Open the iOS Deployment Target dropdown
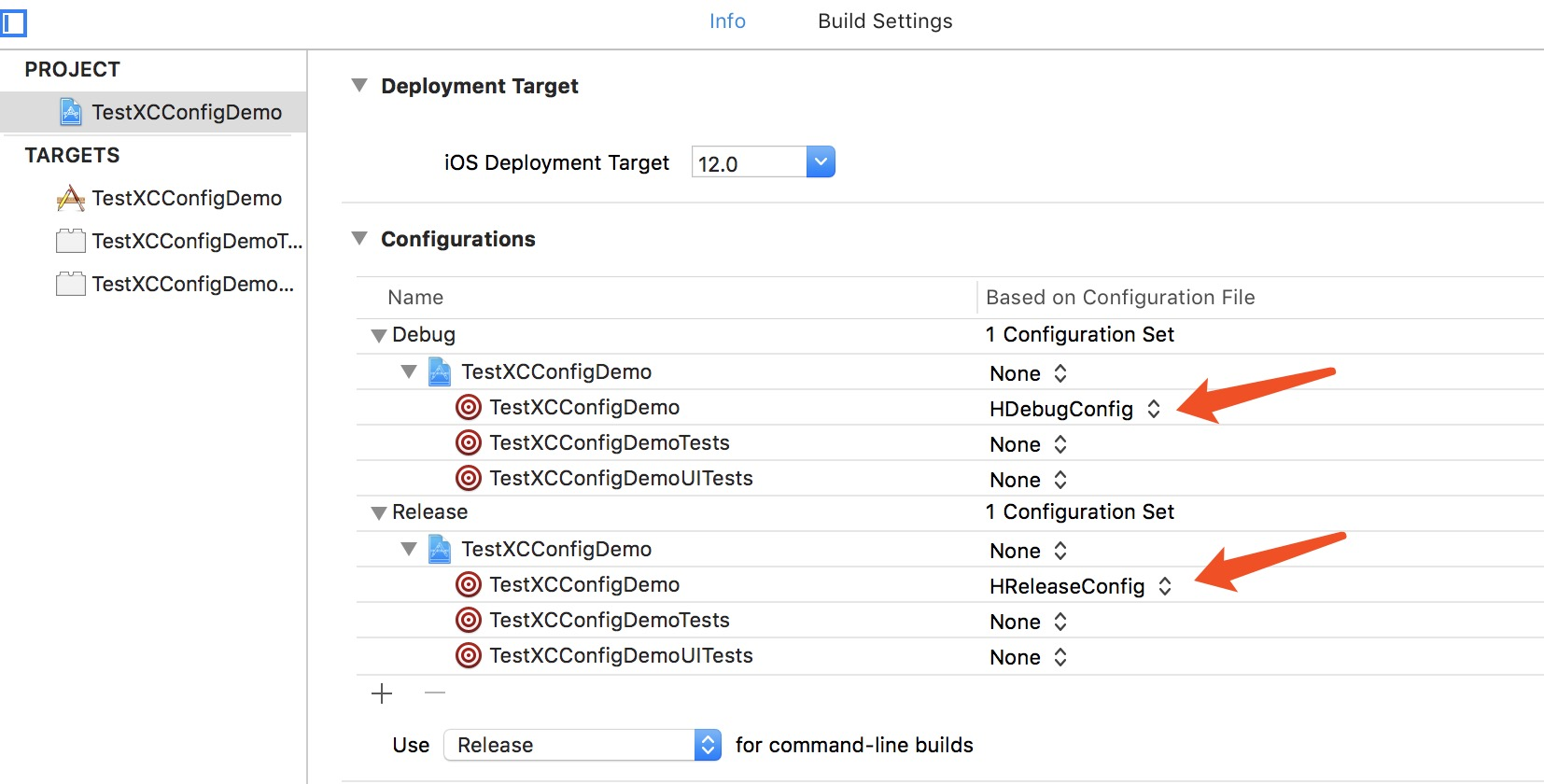Viewport: 1544px width, 784px height. coord(820,162)
